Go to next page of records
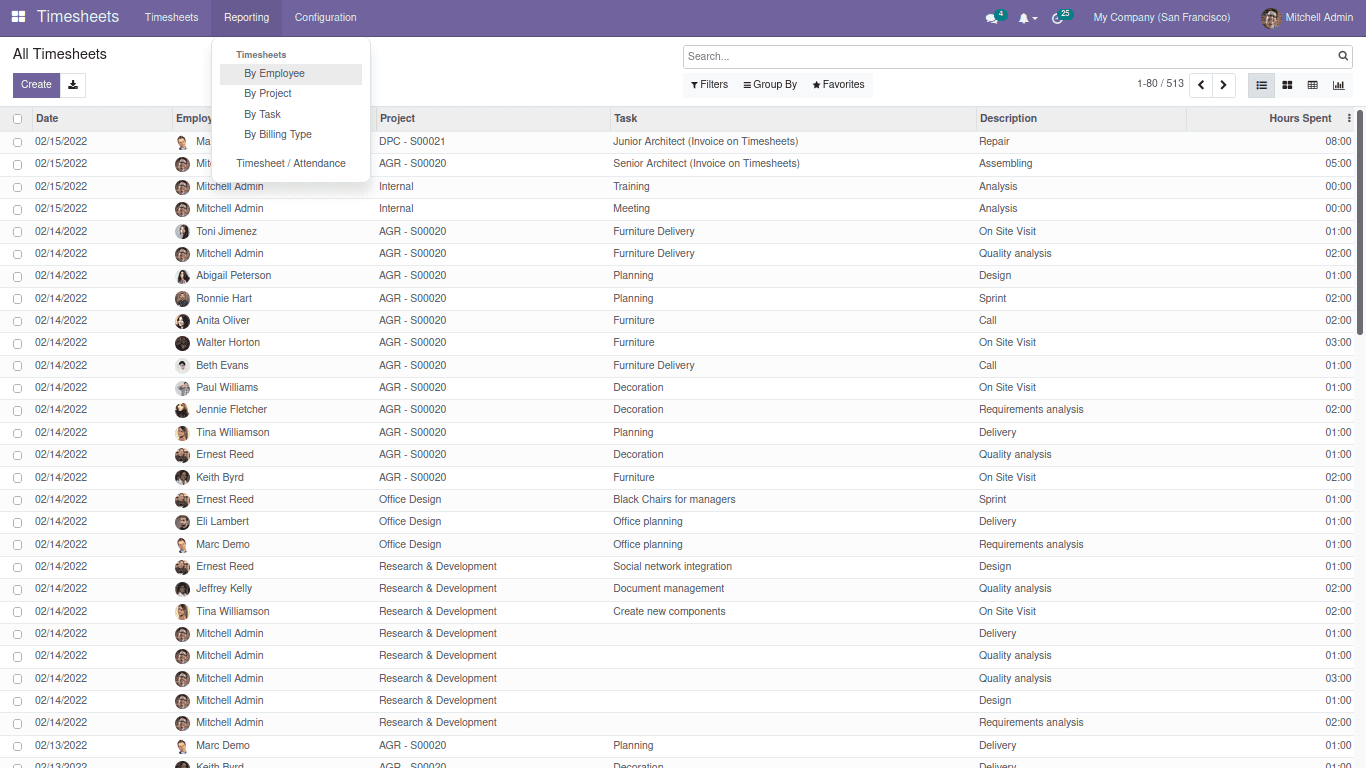1366x768 pixels. tap(1224, 86)
